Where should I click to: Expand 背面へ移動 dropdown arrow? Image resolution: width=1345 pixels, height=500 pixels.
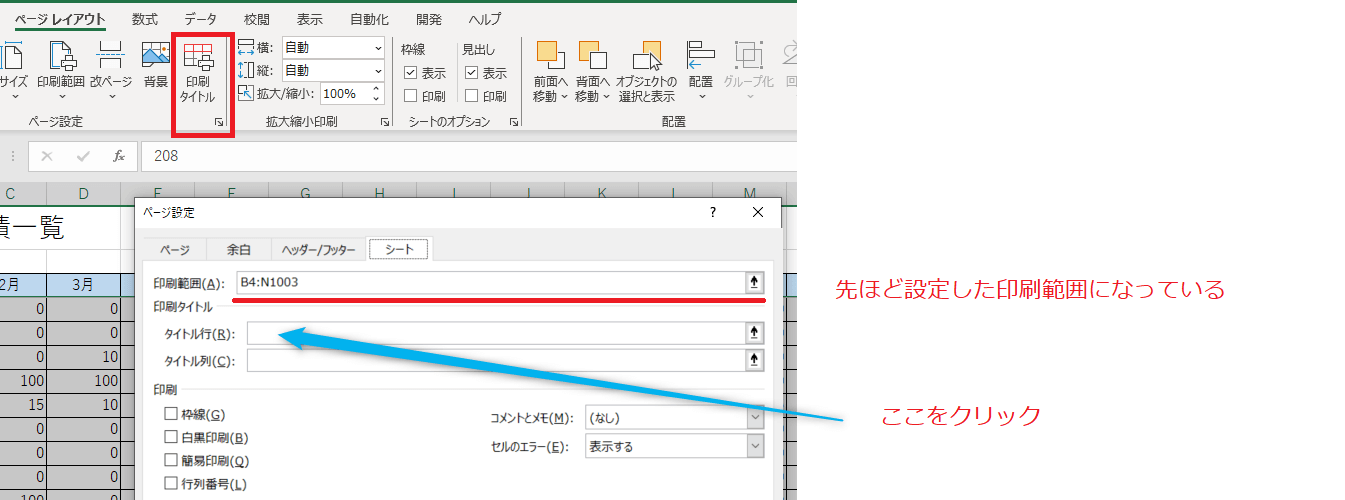pyautogui.click(x=607, y=97)
